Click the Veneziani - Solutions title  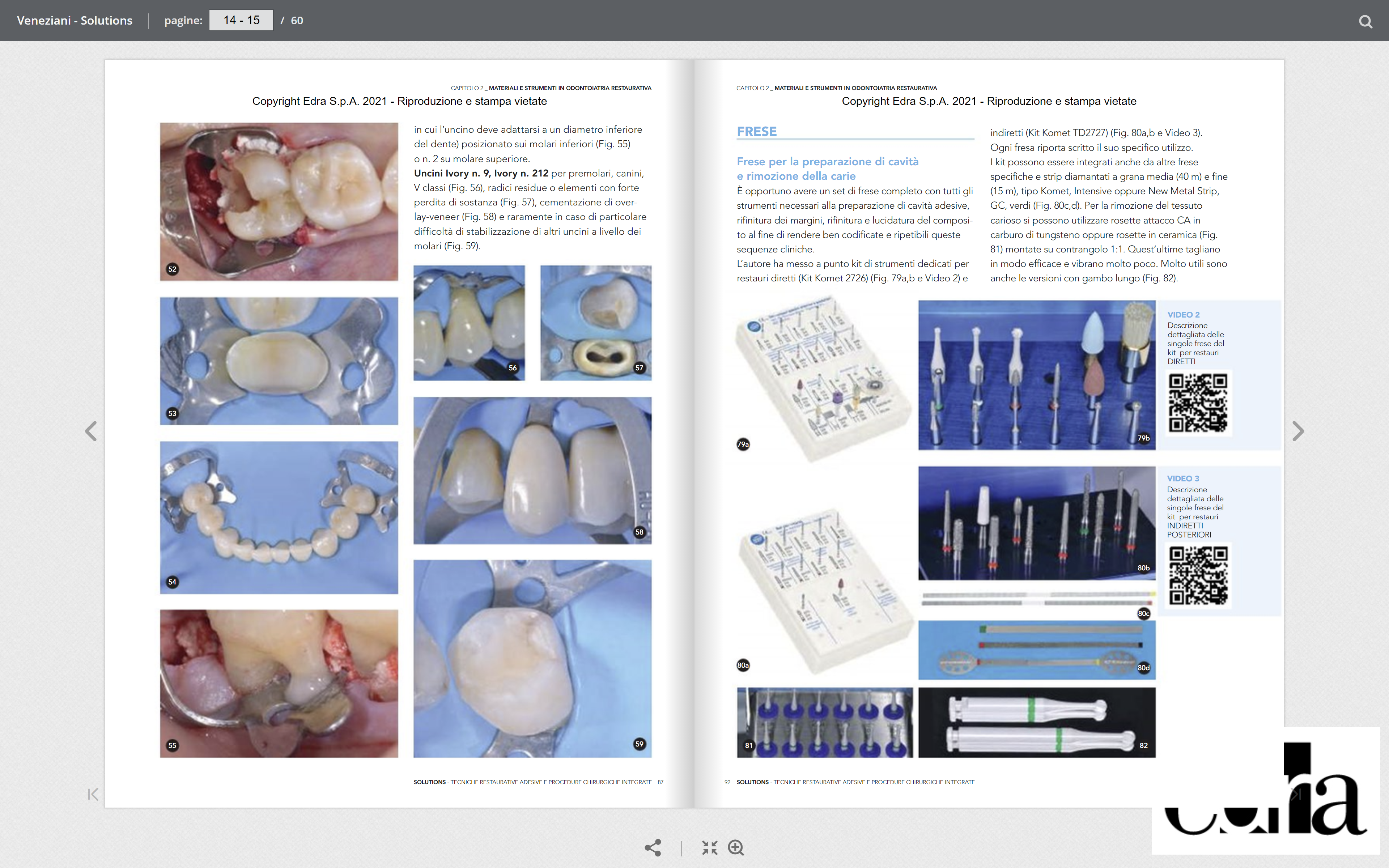75,21
